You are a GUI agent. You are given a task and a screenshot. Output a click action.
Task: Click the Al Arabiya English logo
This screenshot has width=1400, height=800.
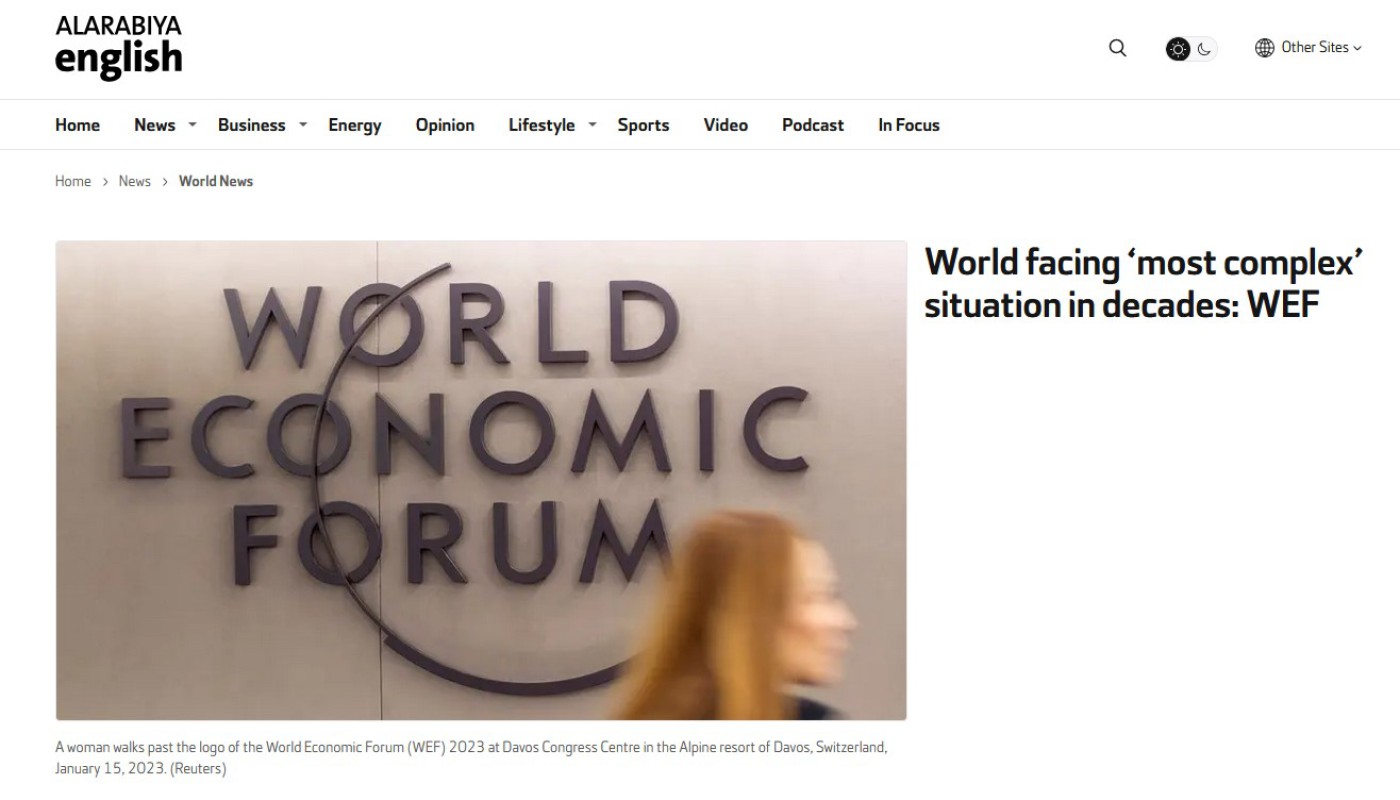click(118, 48)
